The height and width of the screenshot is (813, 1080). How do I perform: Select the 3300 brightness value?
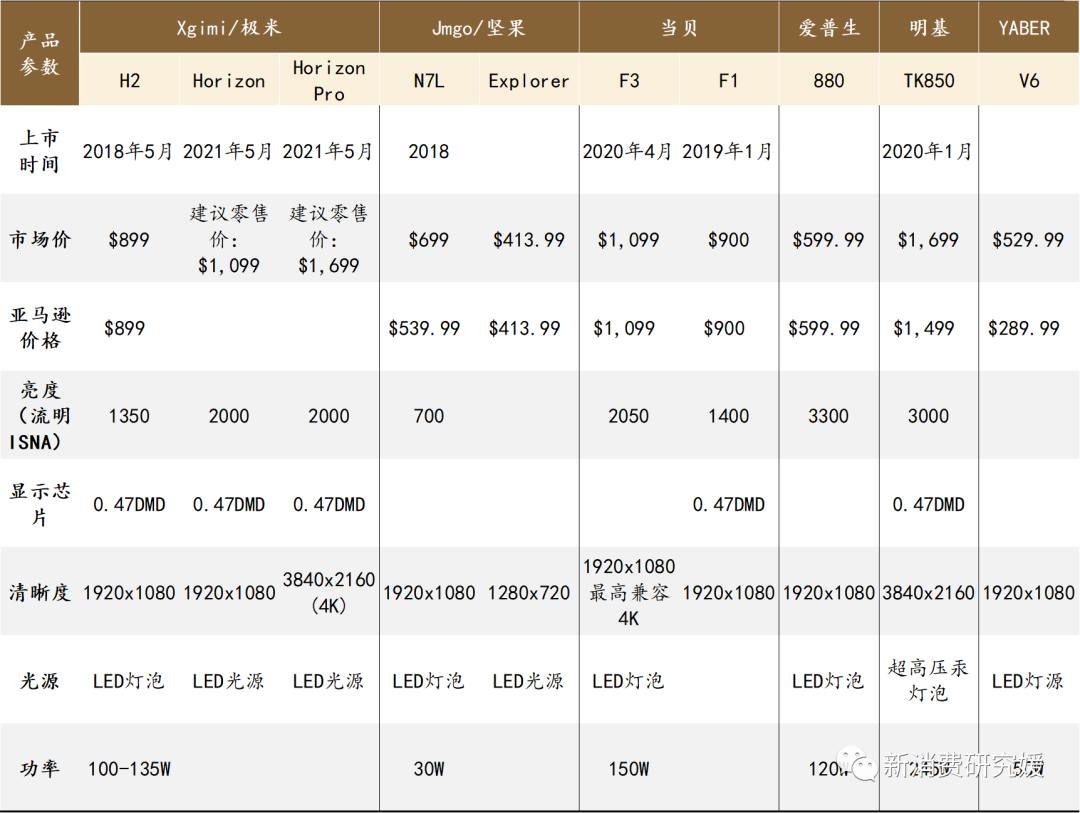pyautogui.click(x=829, y=416)
